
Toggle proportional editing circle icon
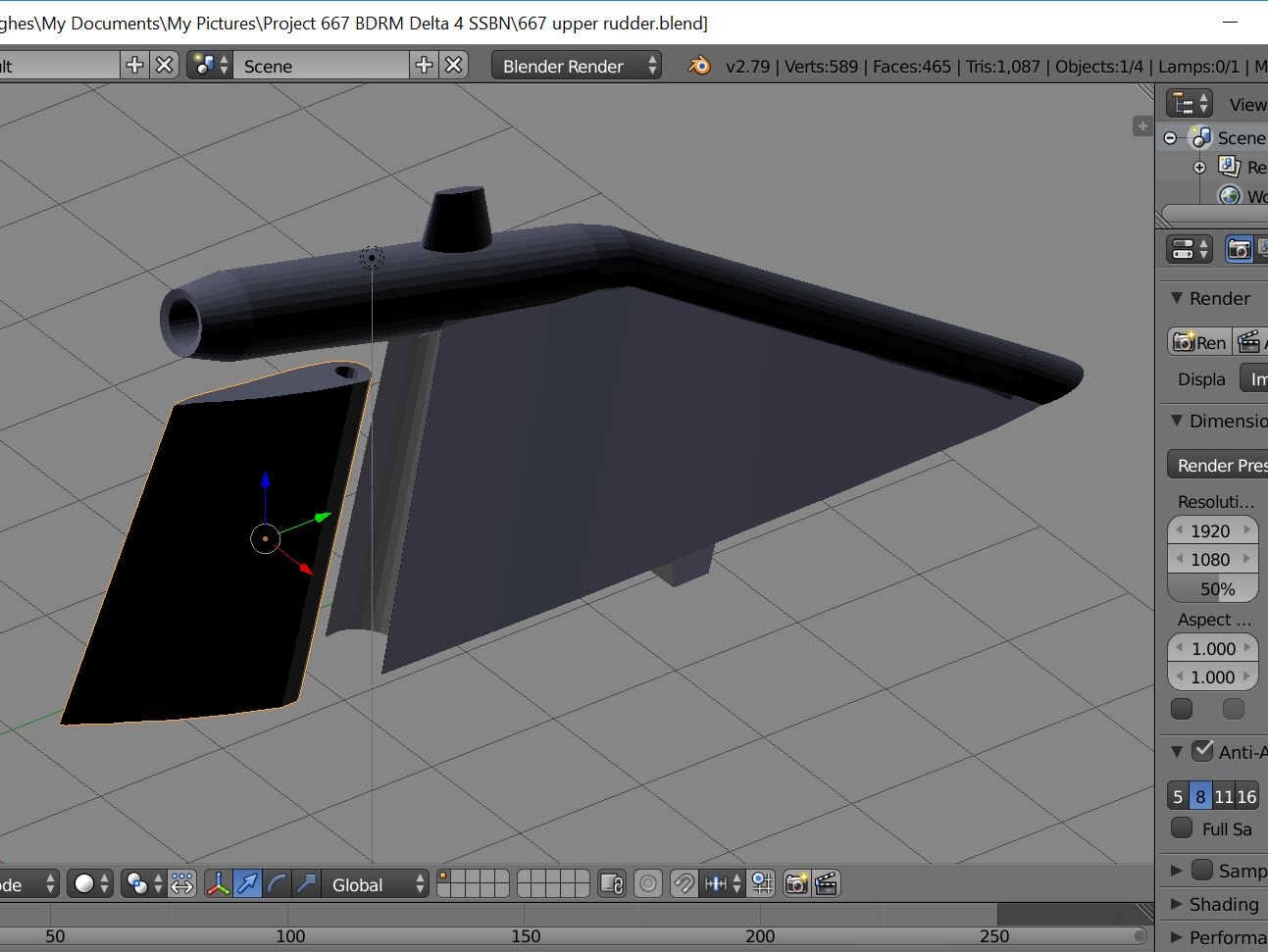click(x=648, y=884)
